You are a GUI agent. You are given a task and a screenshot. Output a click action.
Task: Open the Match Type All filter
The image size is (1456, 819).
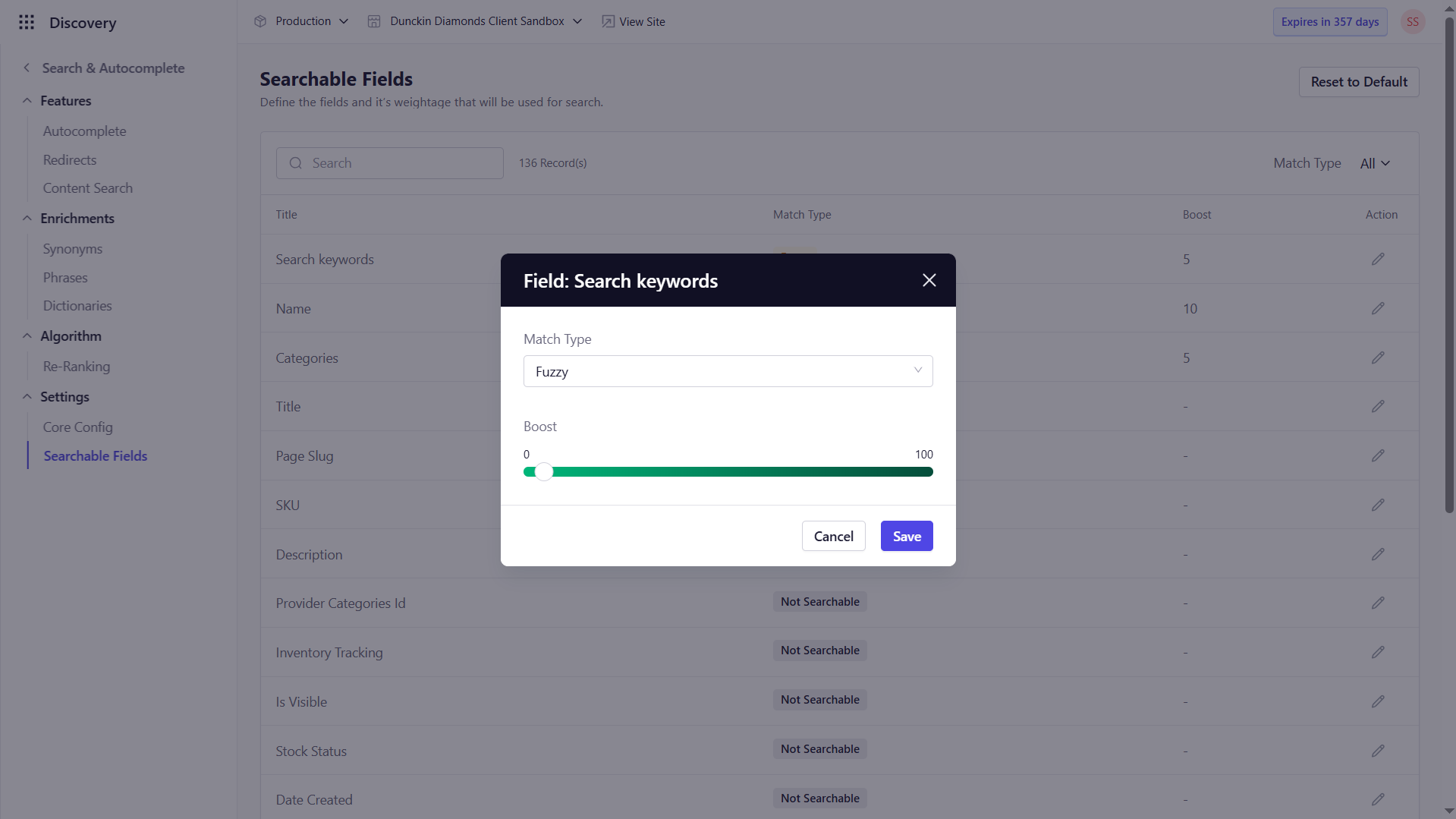tap(1375, 163)
